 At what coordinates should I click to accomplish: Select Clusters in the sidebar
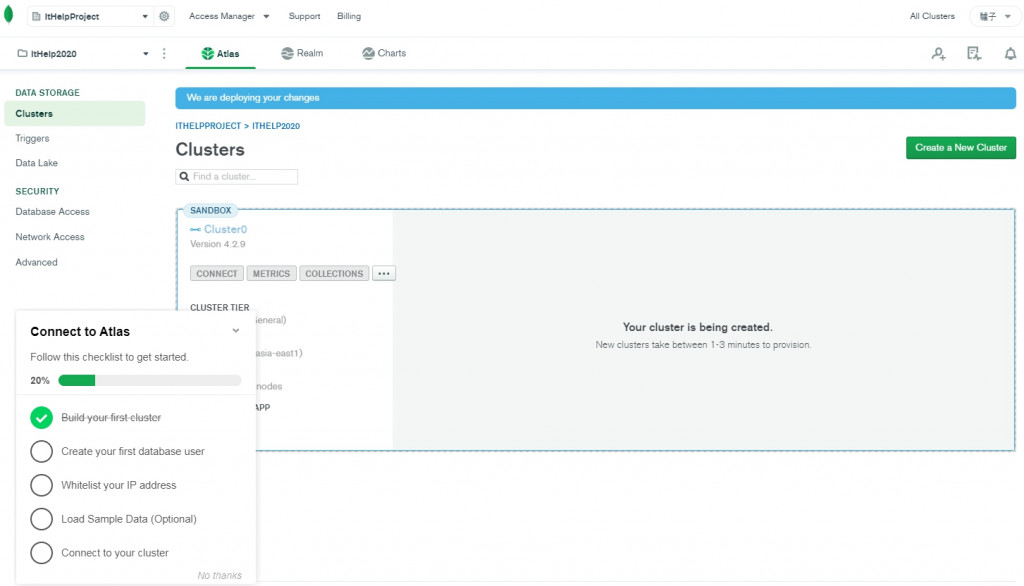click(74, 114)
